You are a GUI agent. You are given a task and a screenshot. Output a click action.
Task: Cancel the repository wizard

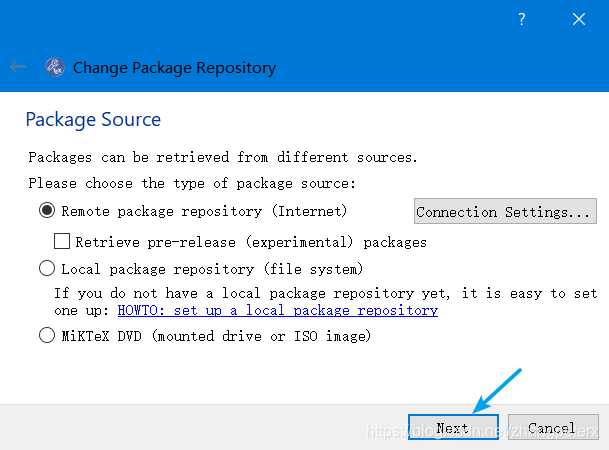click(x=553, y=427)
